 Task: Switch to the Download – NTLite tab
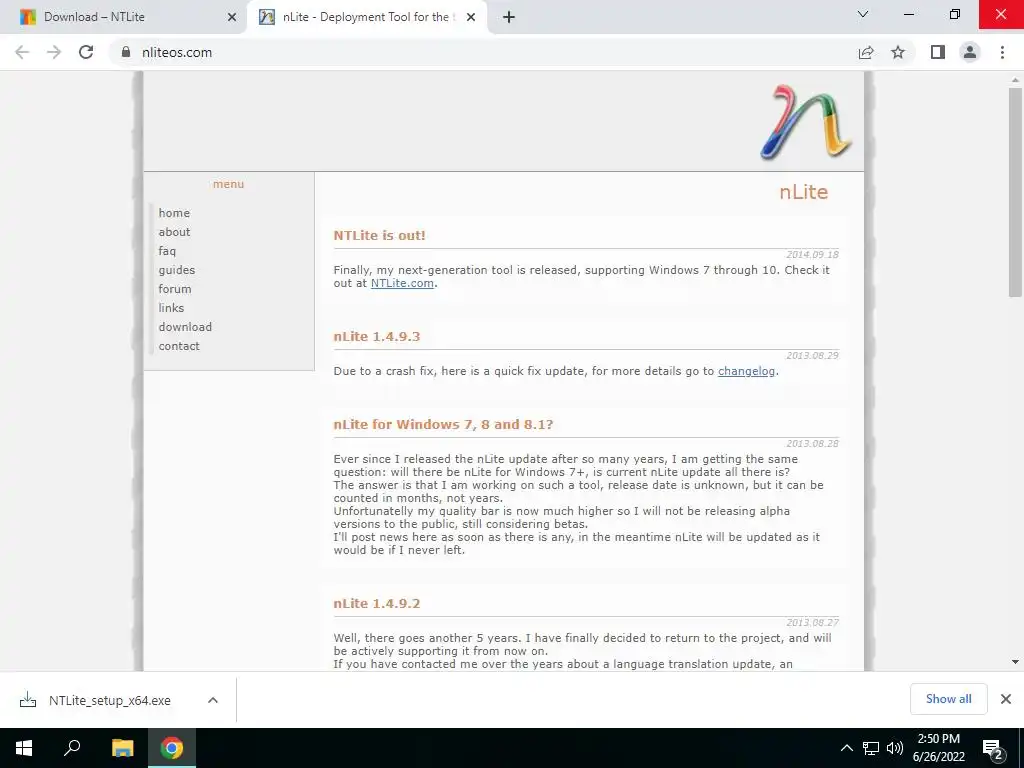click(x=124, y=17)
